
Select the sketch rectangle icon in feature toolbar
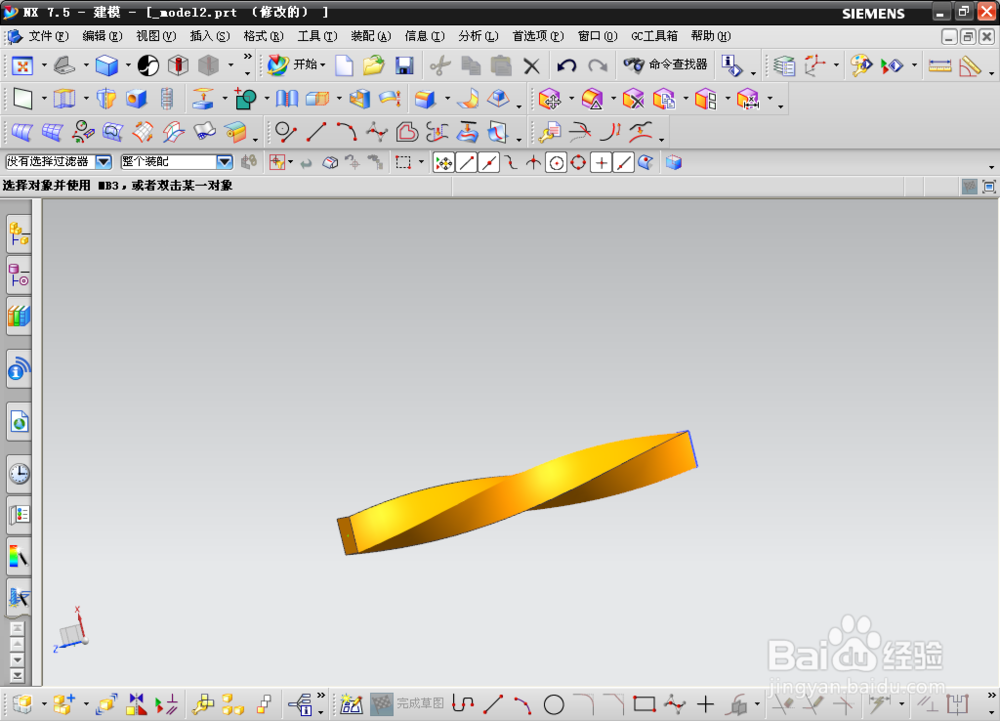[22, 99]
